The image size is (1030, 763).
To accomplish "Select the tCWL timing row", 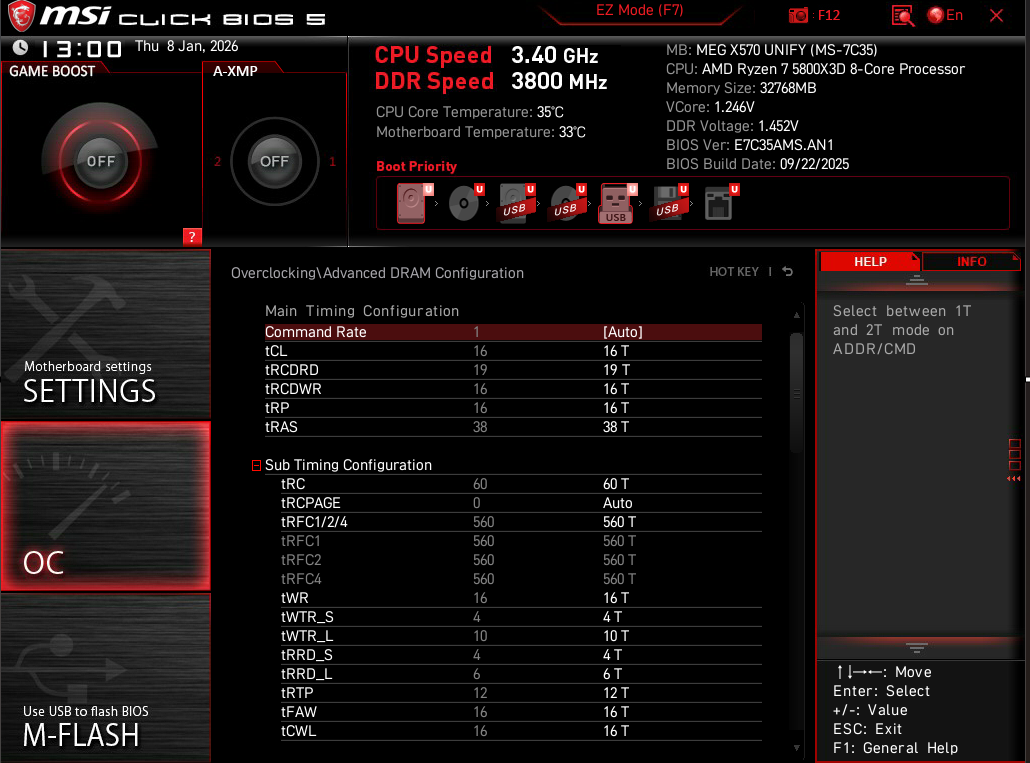I will click(x=521, y=731).
